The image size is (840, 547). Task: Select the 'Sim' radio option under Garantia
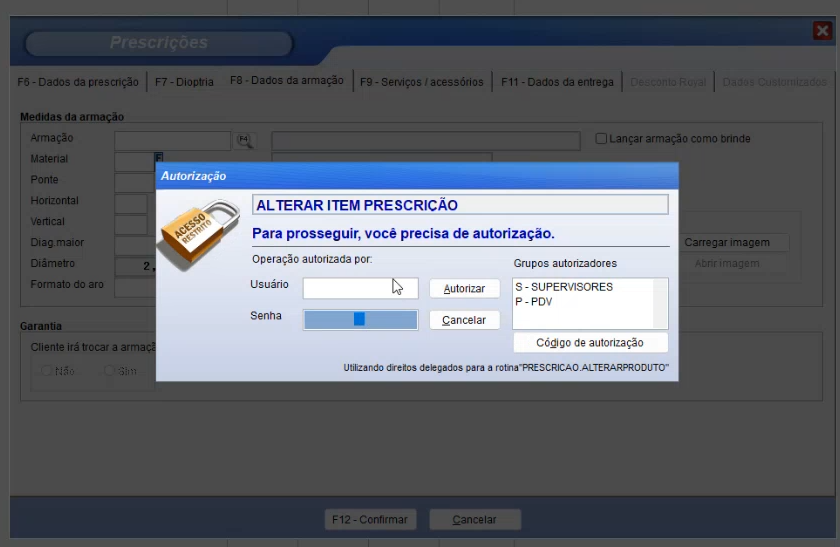110,370
